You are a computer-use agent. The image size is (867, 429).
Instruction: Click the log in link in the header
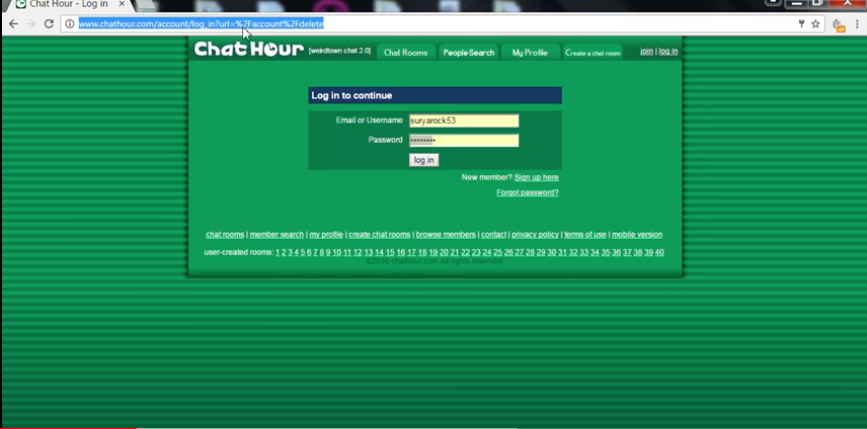coord(668,51)
